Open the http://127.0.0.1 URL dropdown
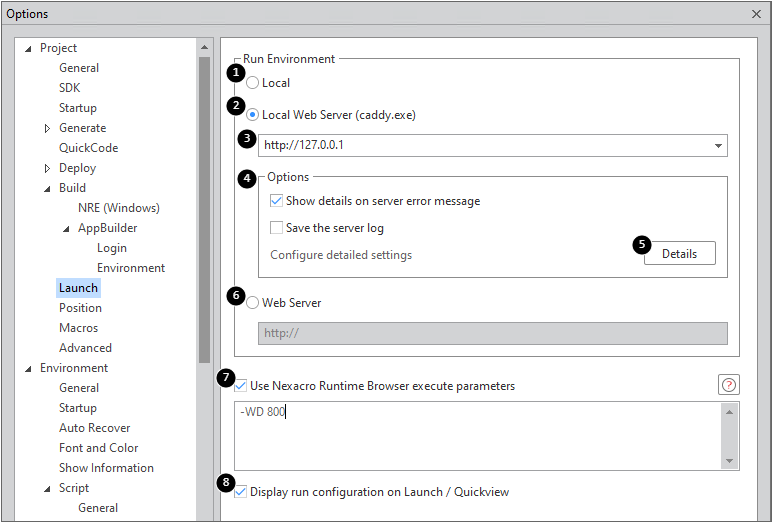This screenshot has width=772, height=522. (718, 146)
